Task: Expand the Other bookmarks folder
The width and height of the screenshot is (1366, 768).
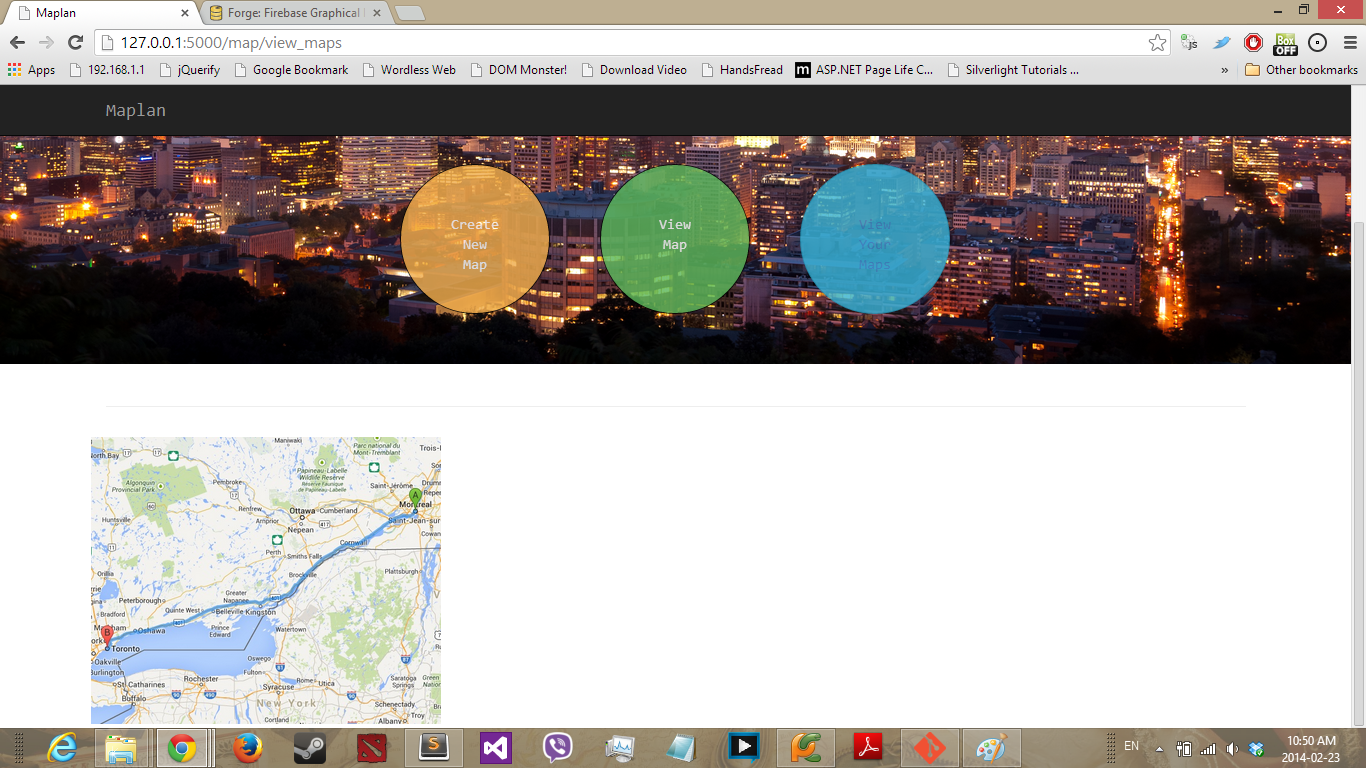Action: [x=1301, y=70]
